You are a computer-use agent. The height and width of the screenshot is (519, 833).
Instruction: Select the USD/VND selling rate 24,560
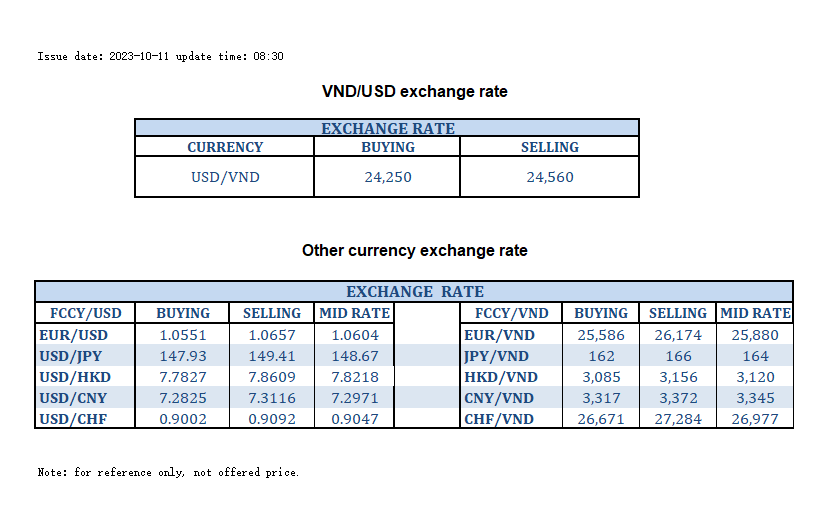pyautogui.click(x=550, y=178)
